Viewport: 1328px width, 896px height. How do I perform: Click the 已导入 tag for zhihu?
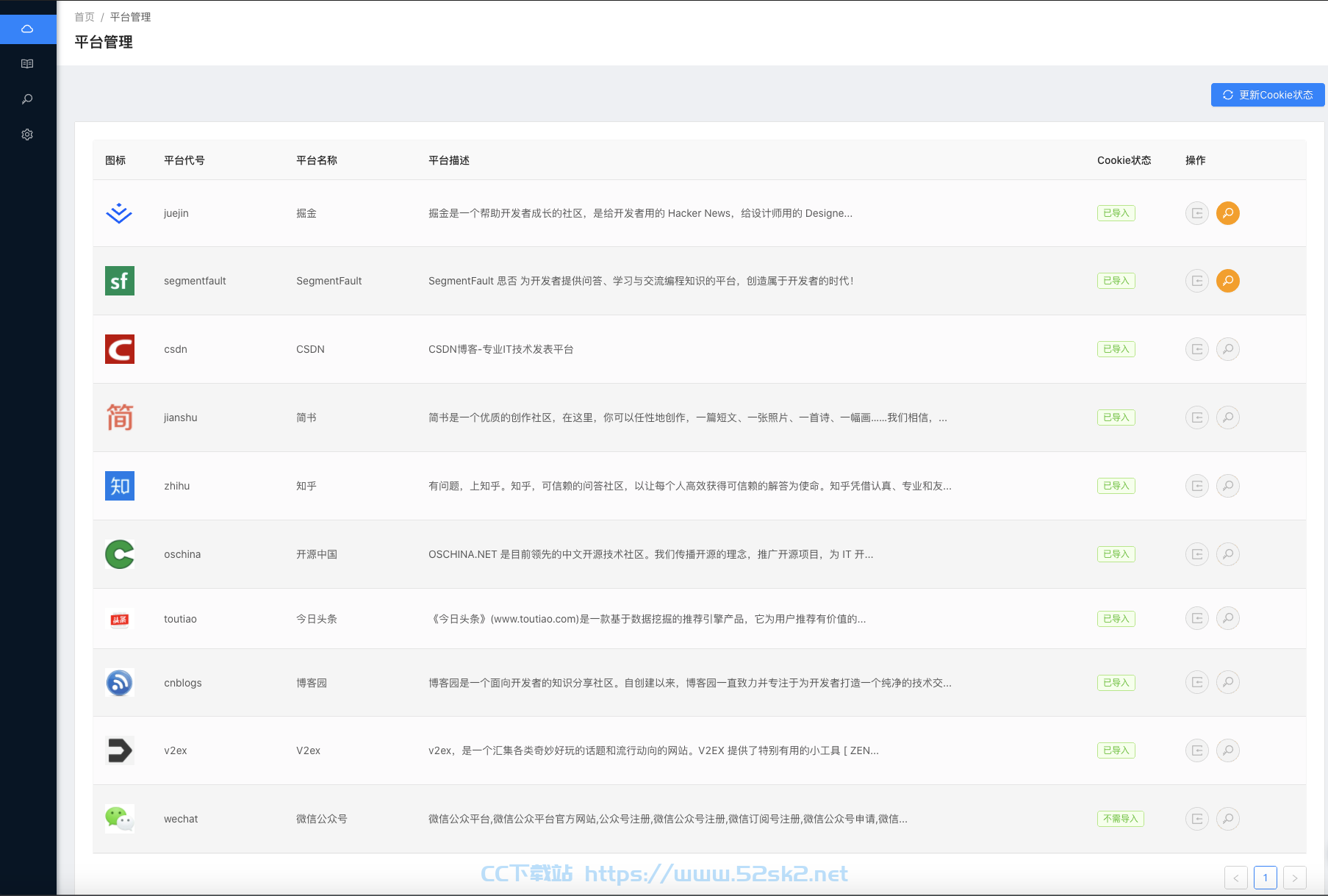pyautogui.click(x=1116, y=486)
